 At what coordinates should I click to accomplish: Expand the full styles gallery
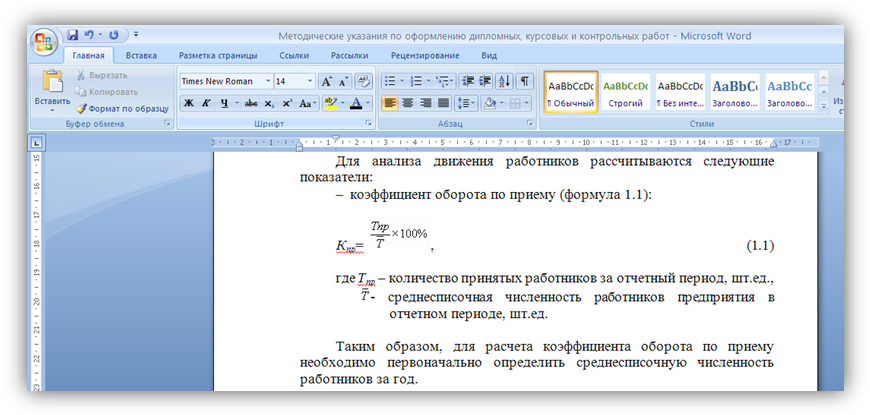(x=824, y=105)
